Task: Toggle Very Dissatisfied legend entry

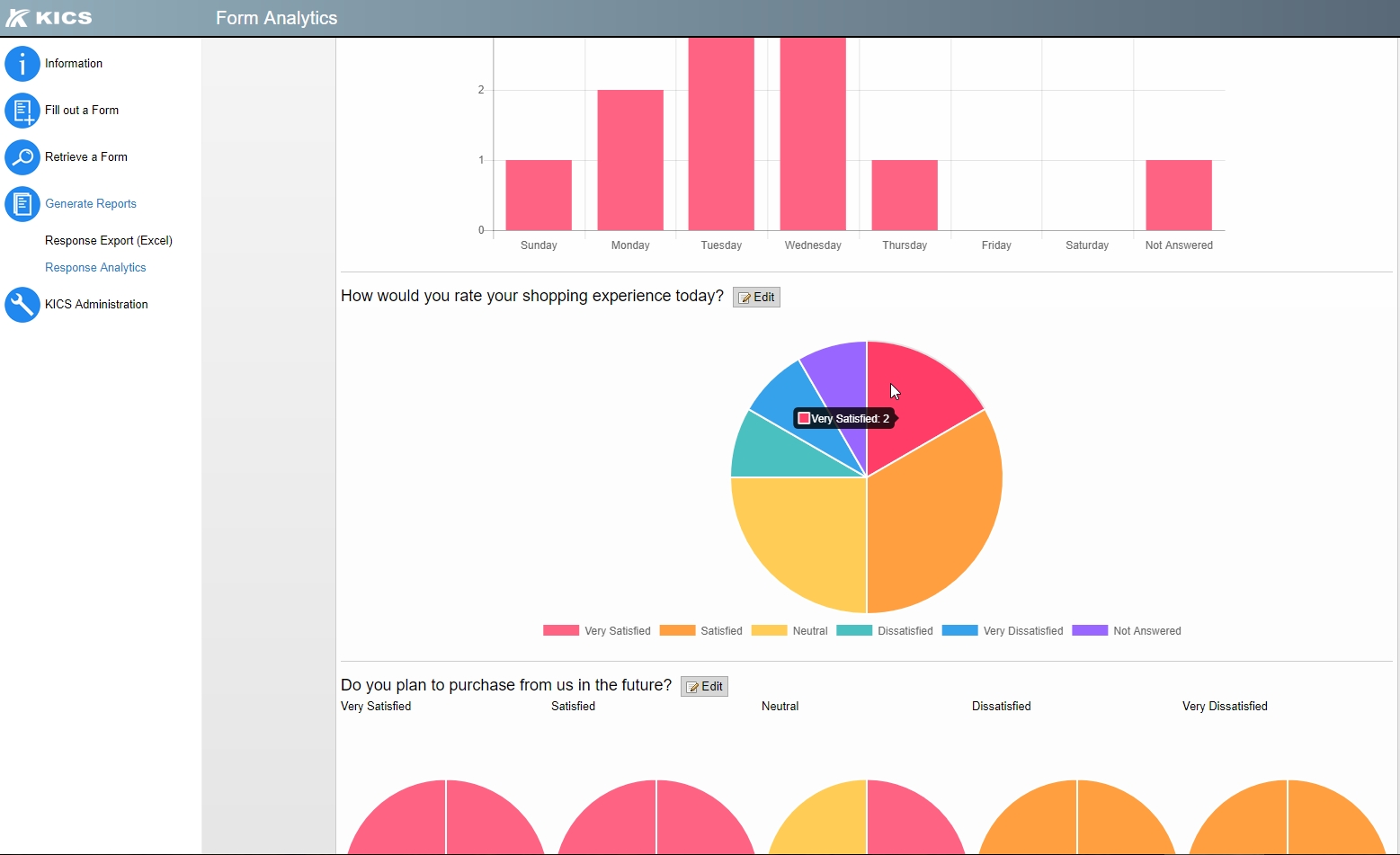Action: coord(1003,631)
